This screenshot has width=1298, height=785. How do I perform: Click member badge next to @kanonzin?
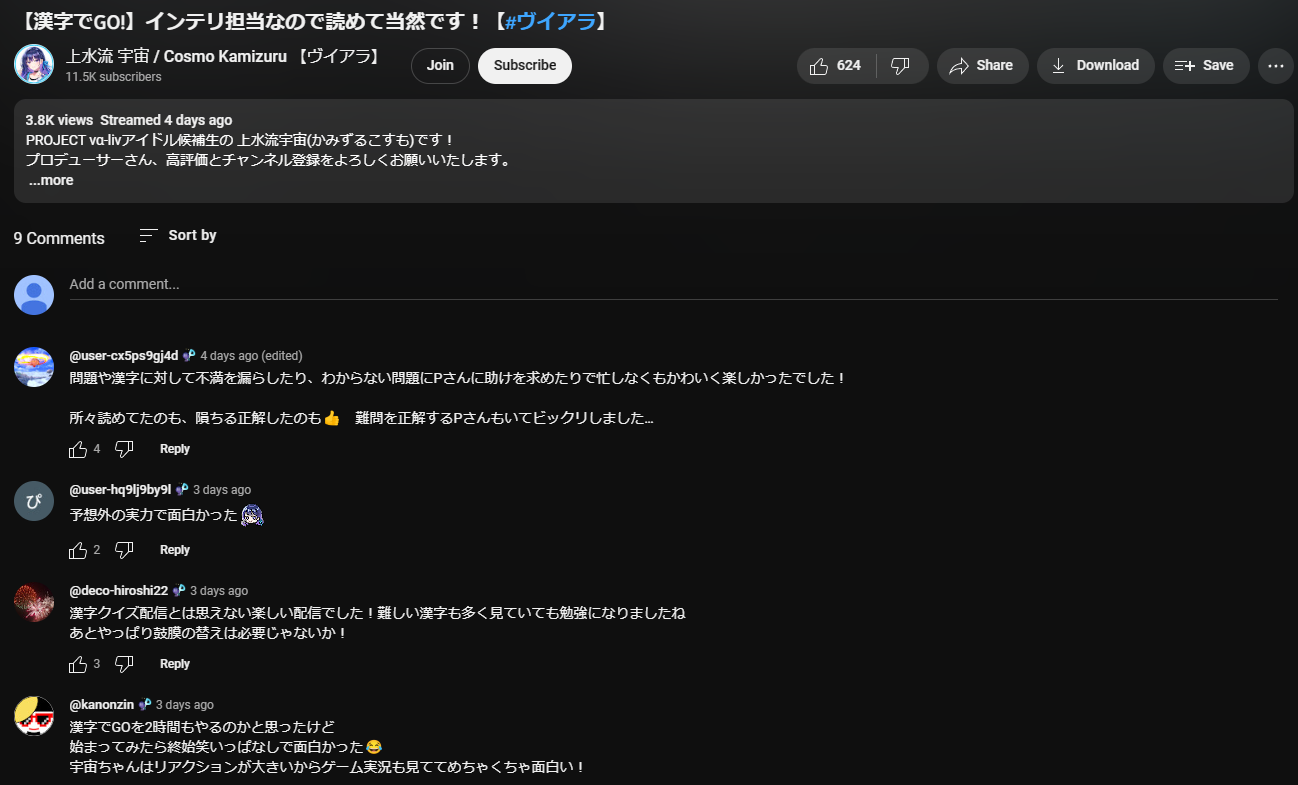click(x=145, y=705)
